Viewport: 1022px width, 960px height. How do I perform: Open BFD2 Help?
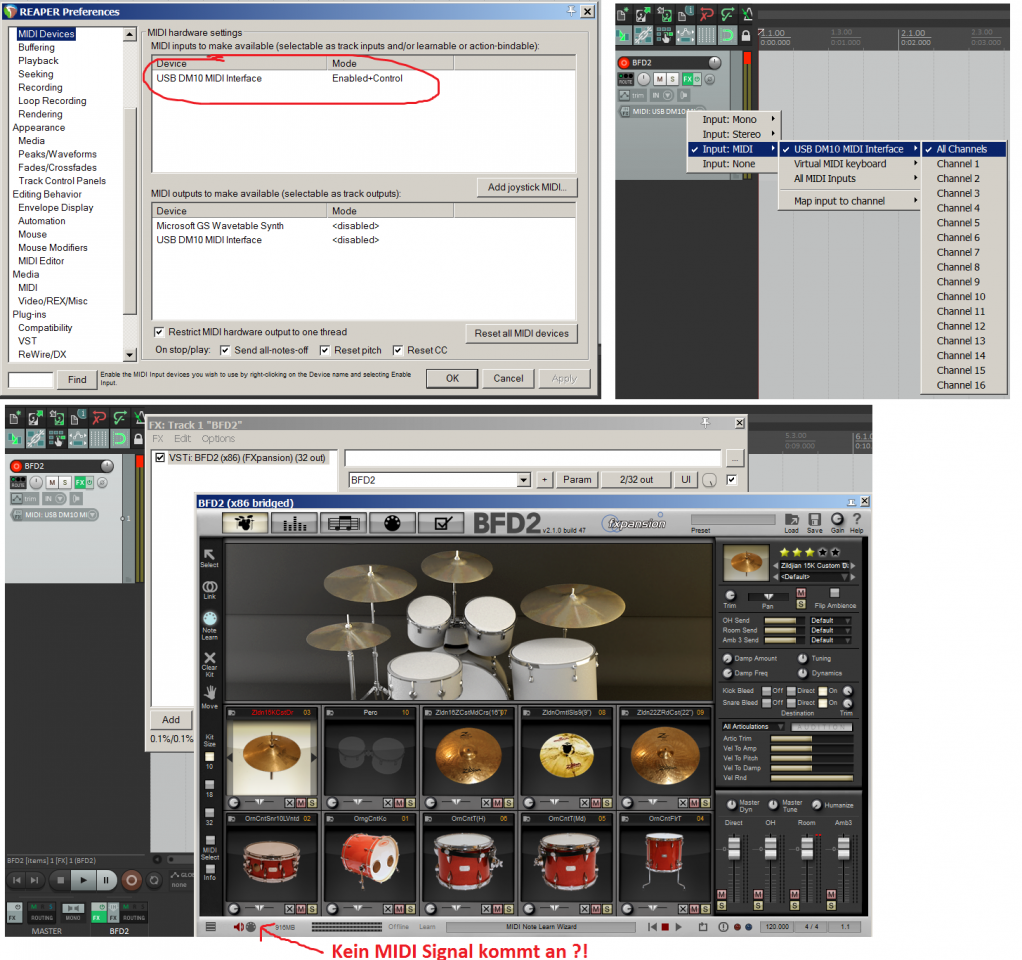click(856, 522)
